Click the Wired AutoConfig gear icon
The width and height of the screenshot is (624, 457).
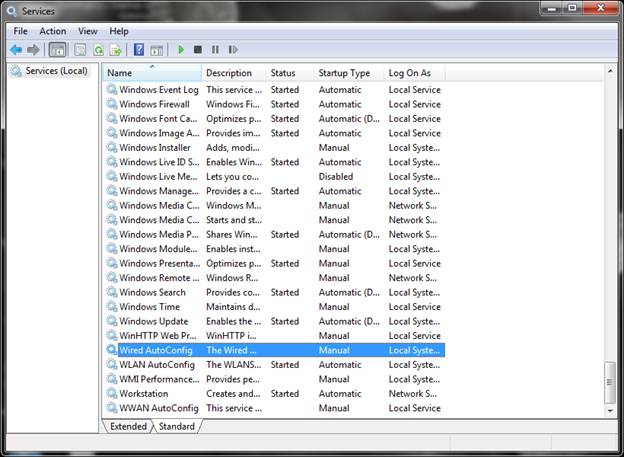pyautogui.click(x=112, y=350)
